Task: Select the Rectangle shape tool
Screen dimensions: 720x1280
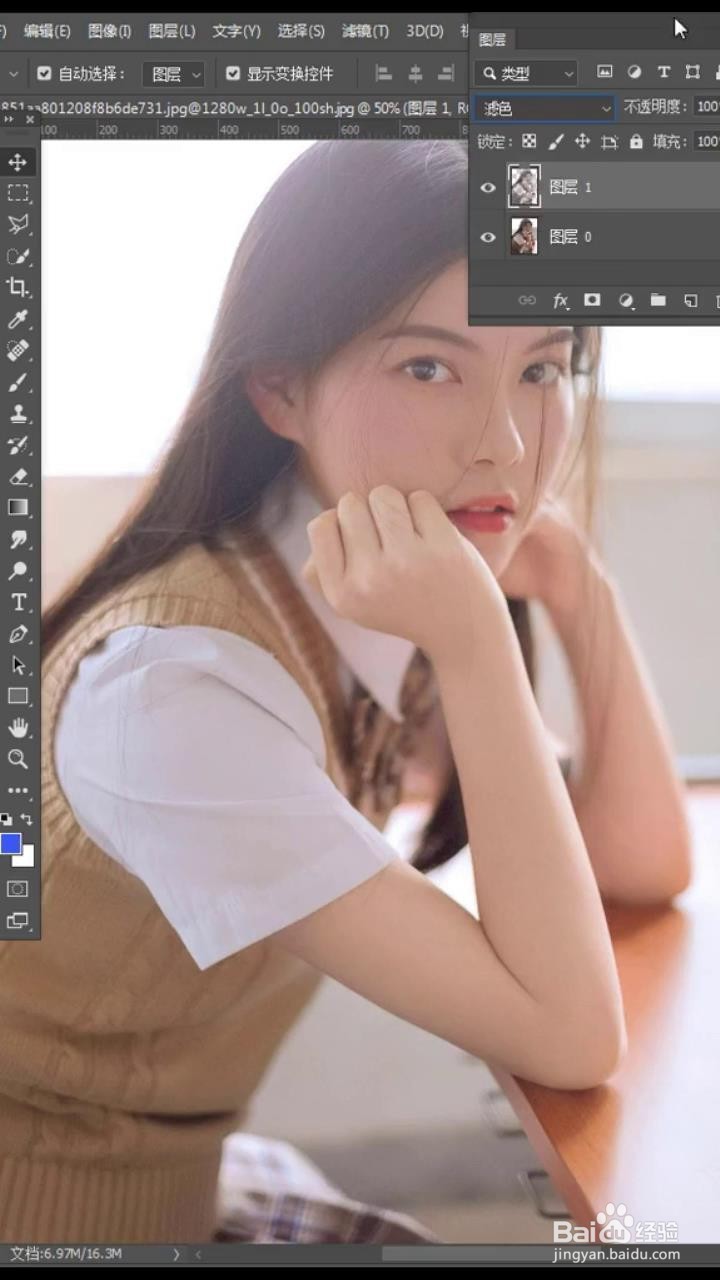Action: click(x=18, y=696)
